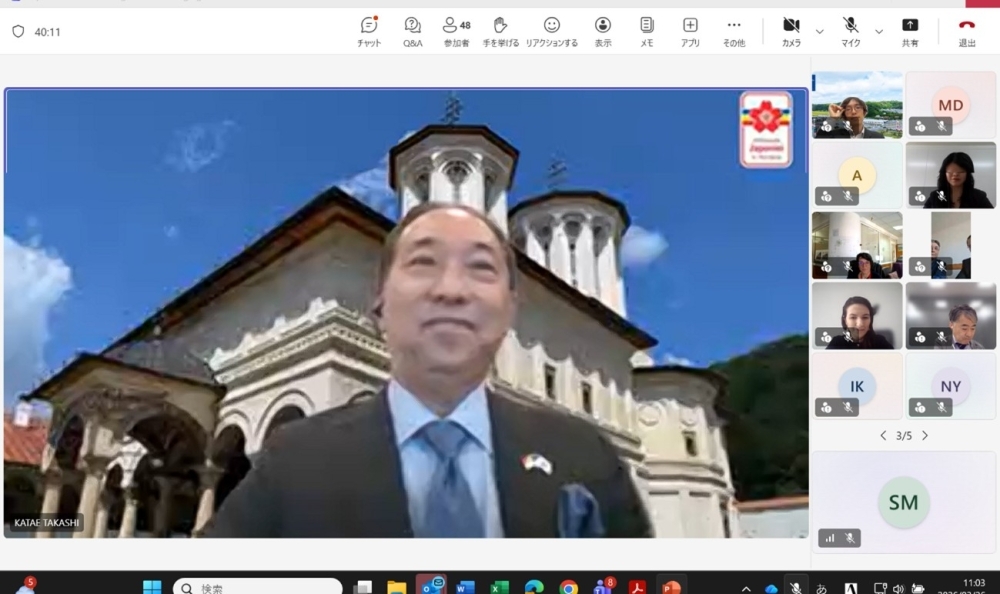Expand the microphone options dropdown arrow
The width and height of the screenshot is (1000, 594).
click(x=879, y=32)
